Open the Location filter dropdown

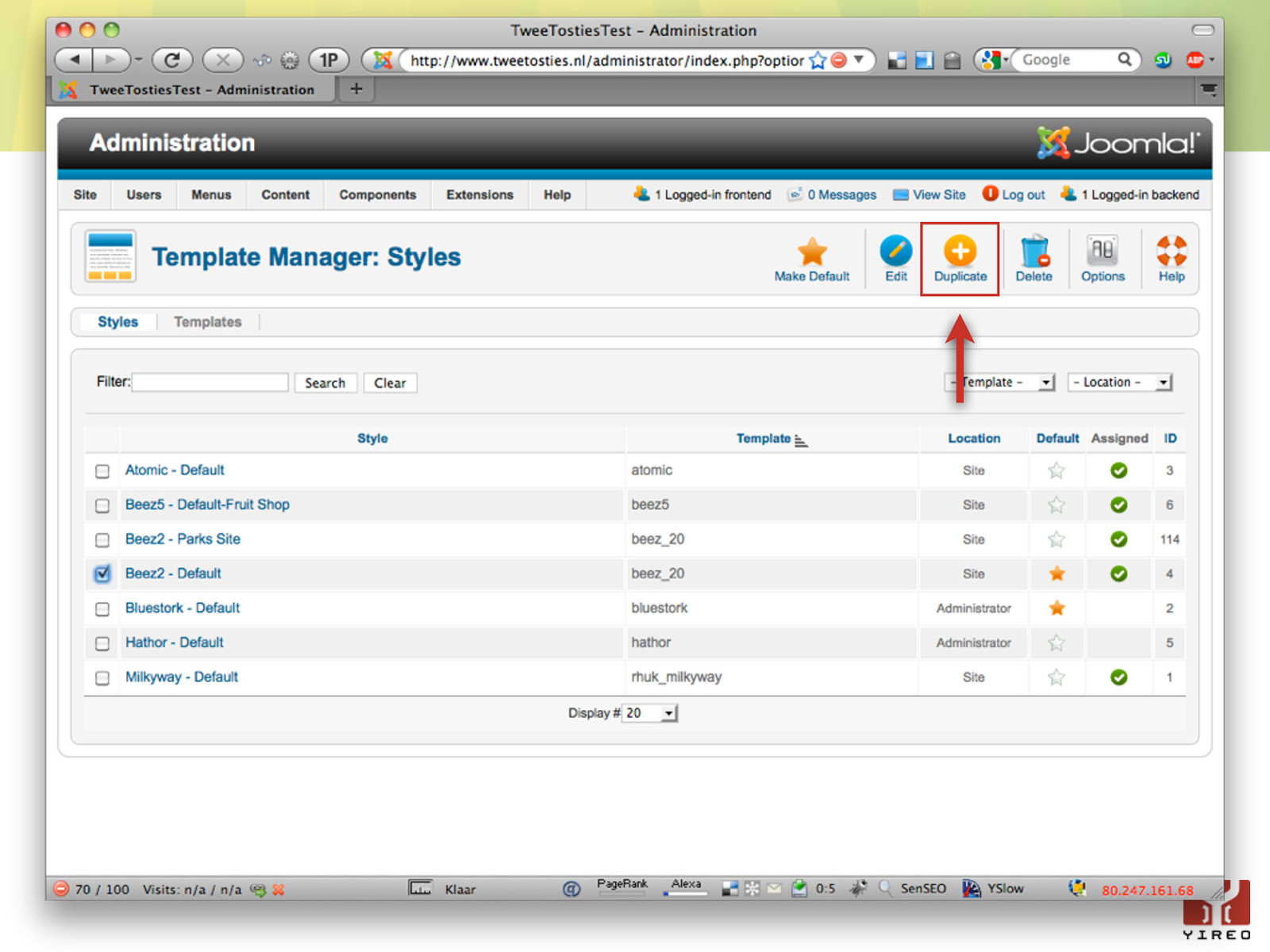point(1120,382)
